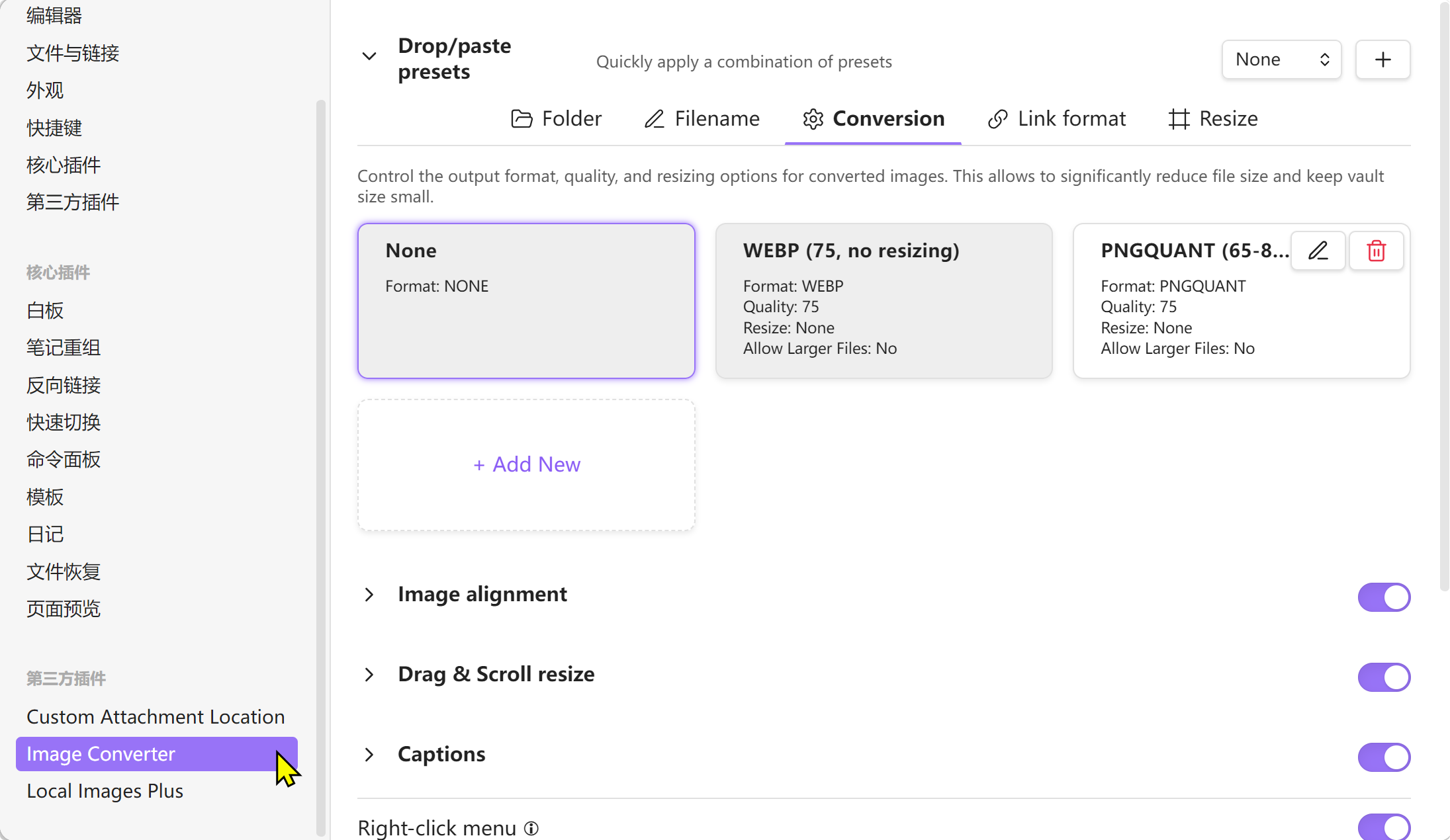This screenshot has height=840, width=1450.
Task: Click the plus icon to create a preset
Action: (x=1382, y=59)
